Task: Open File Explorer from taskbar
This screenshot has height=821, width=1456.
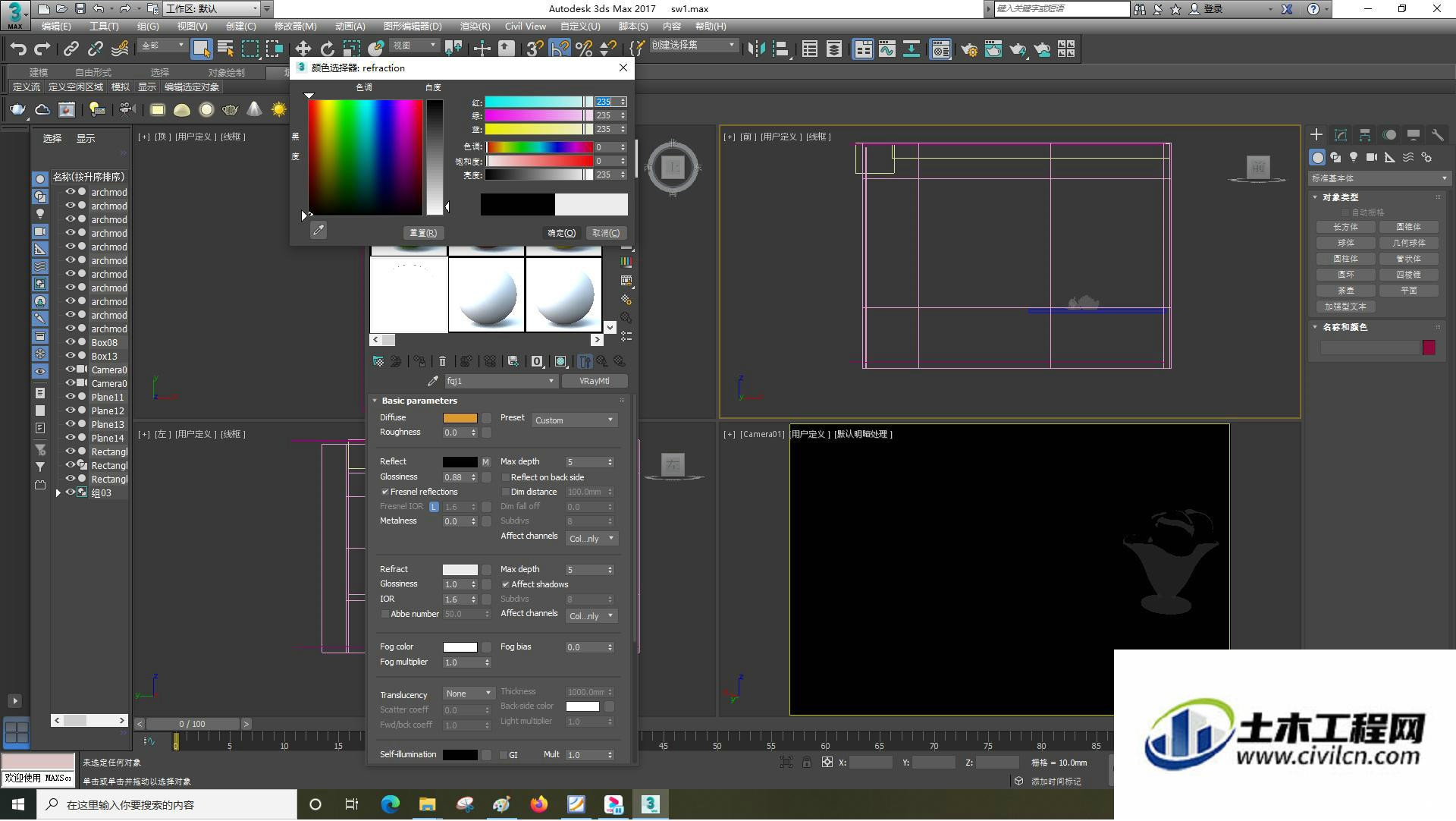Action: coord(427,805)
